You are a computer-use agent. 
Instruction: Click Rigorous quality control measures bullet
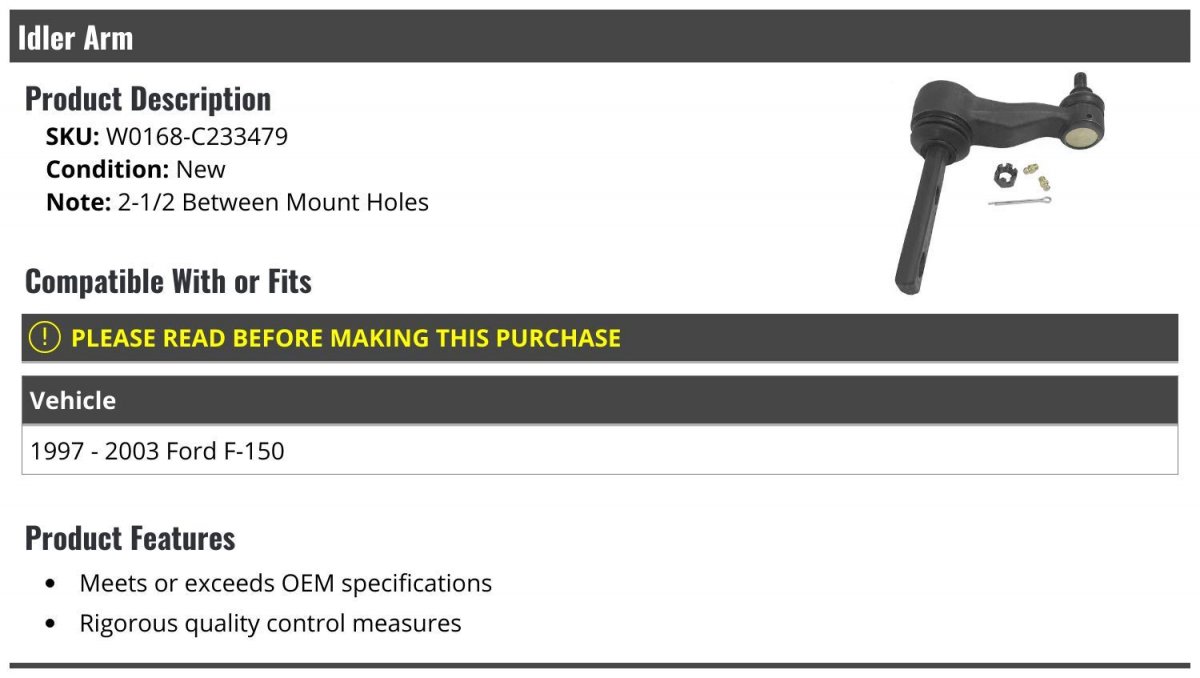point(270,623)
